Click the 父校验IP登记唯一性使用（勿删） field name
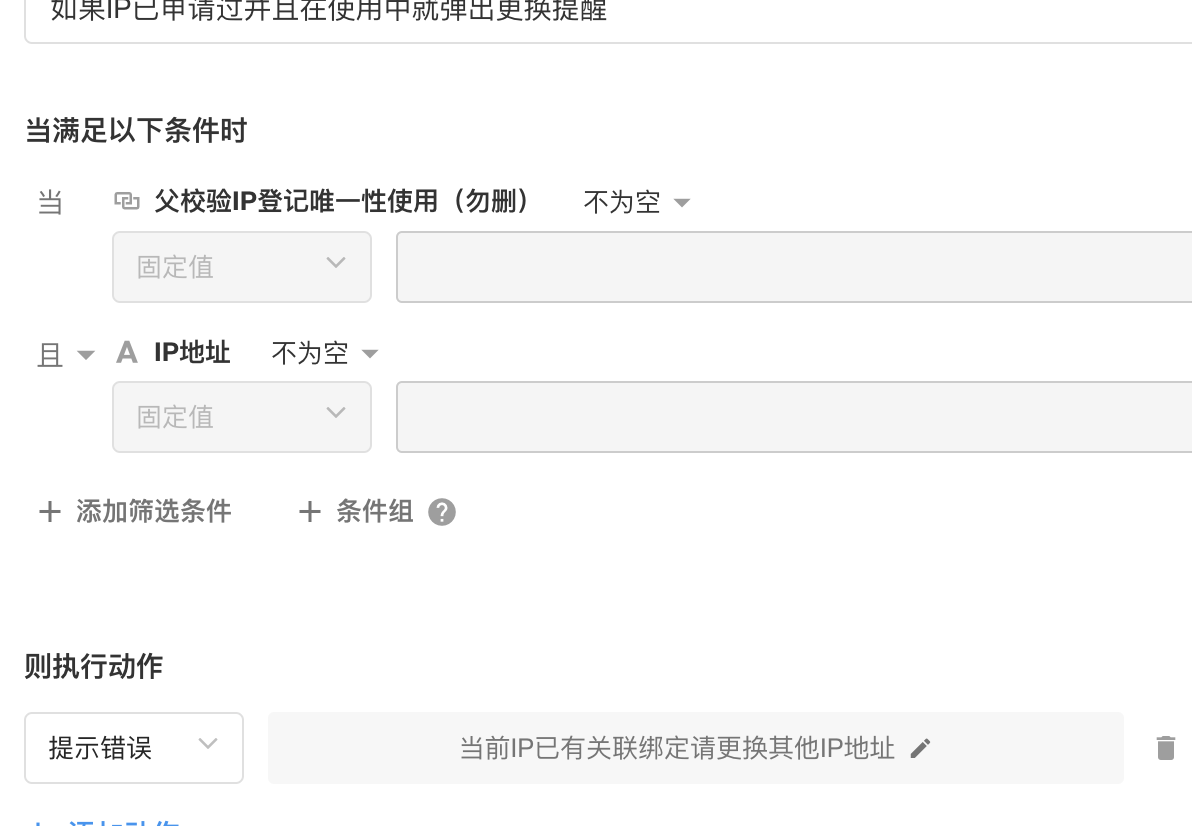The width and height of the screenshot is (1192, 826). coord(342,202)
